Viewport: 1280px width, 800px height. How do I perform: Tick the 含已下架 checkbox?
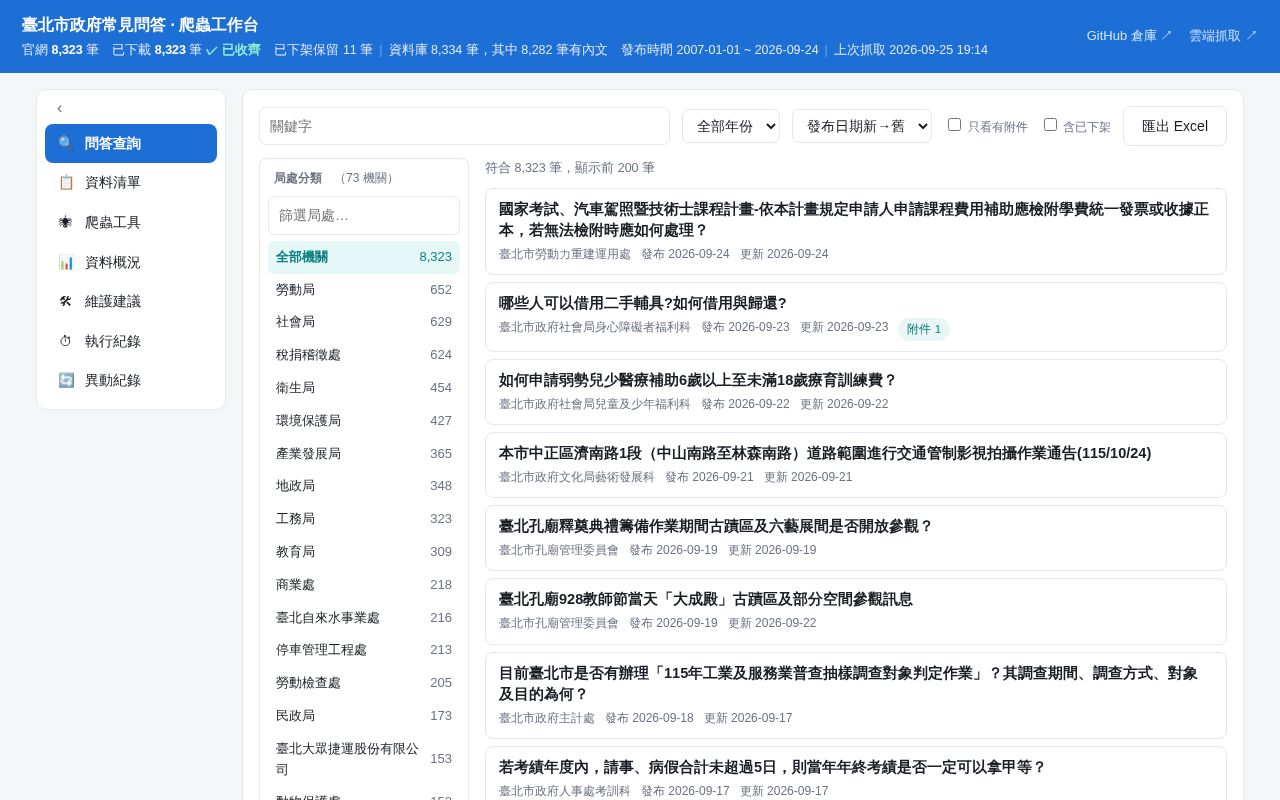(1050, 125)
